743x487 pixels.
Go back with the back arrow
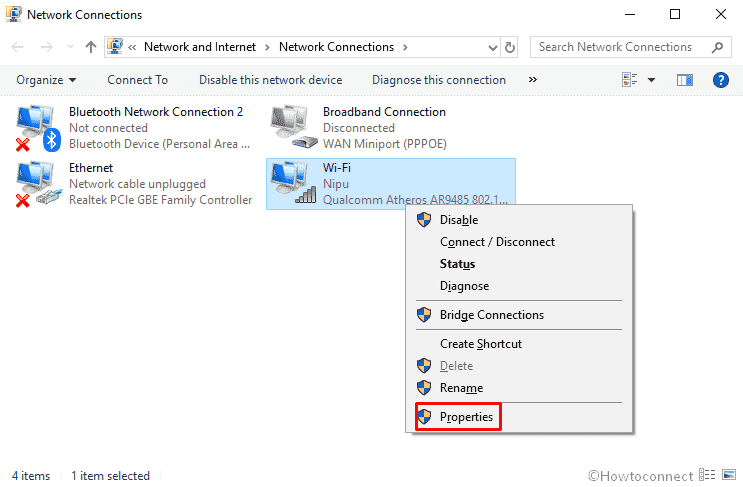[18, 47]
